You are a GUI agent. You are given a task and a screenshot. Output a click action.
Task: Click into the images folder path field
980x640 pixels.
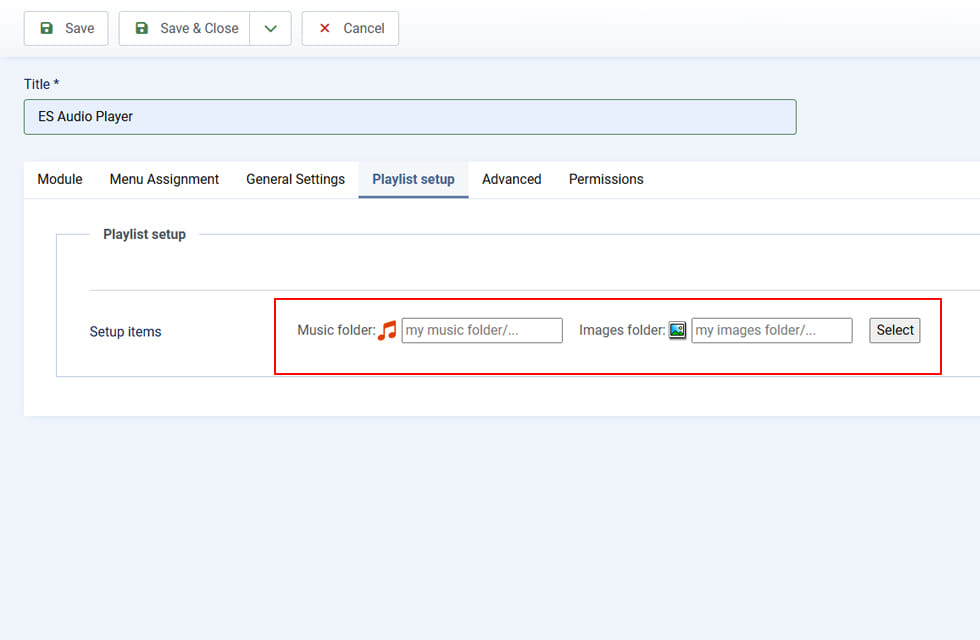click(771, 331)
